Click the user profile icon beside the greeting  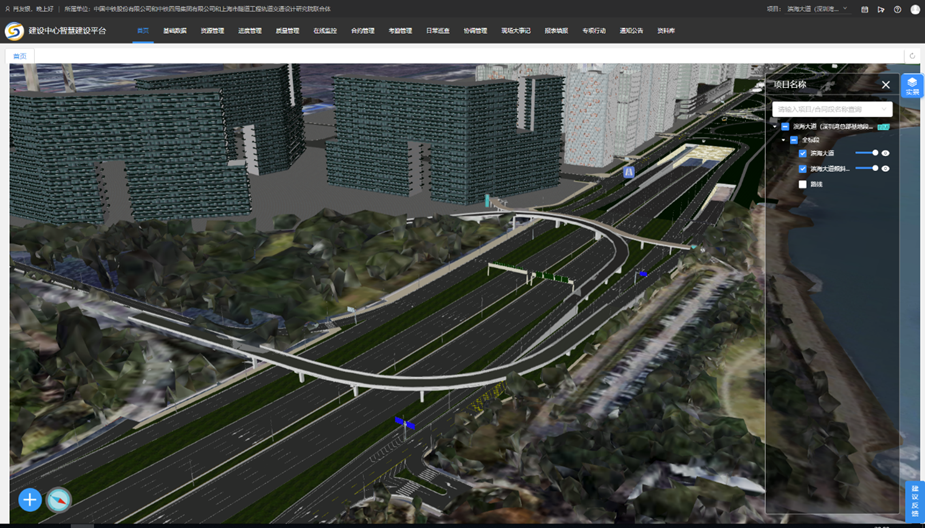(7, 9)
